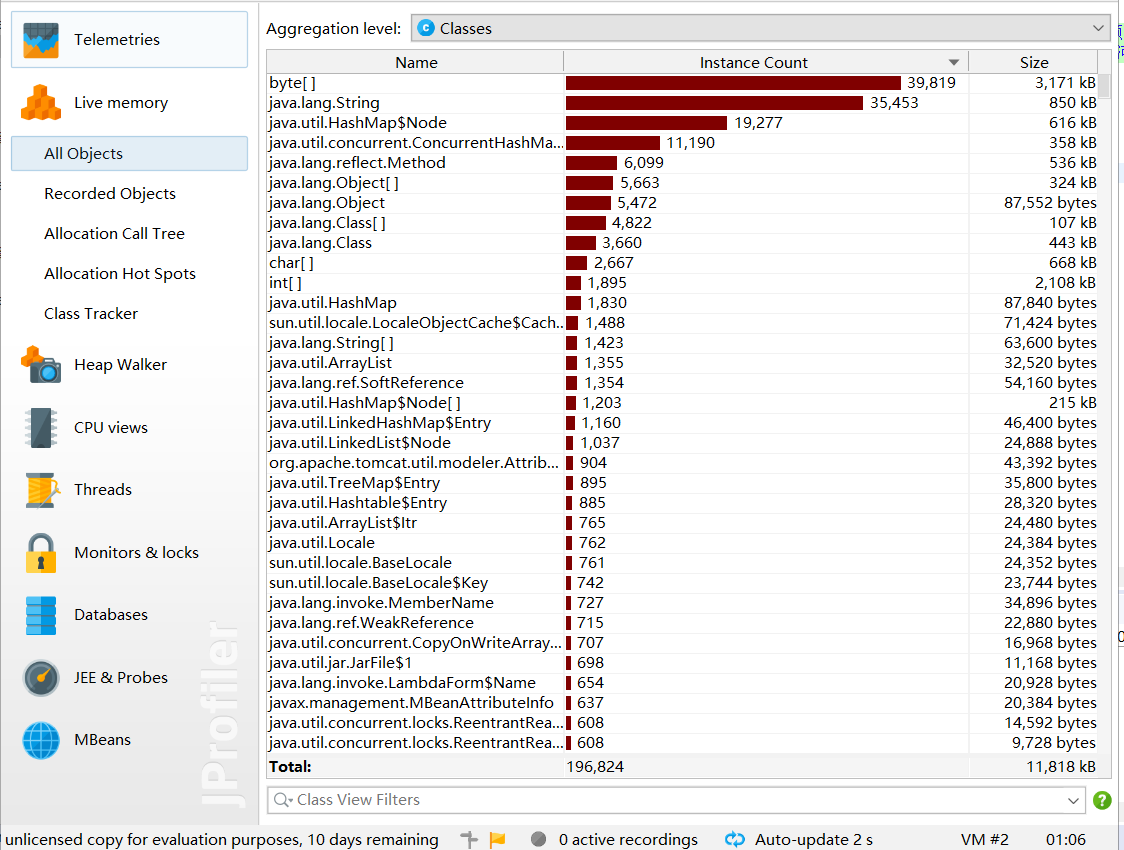Open the Telemetries section icon
This screenshot has height=850, width=1124.
41,39
